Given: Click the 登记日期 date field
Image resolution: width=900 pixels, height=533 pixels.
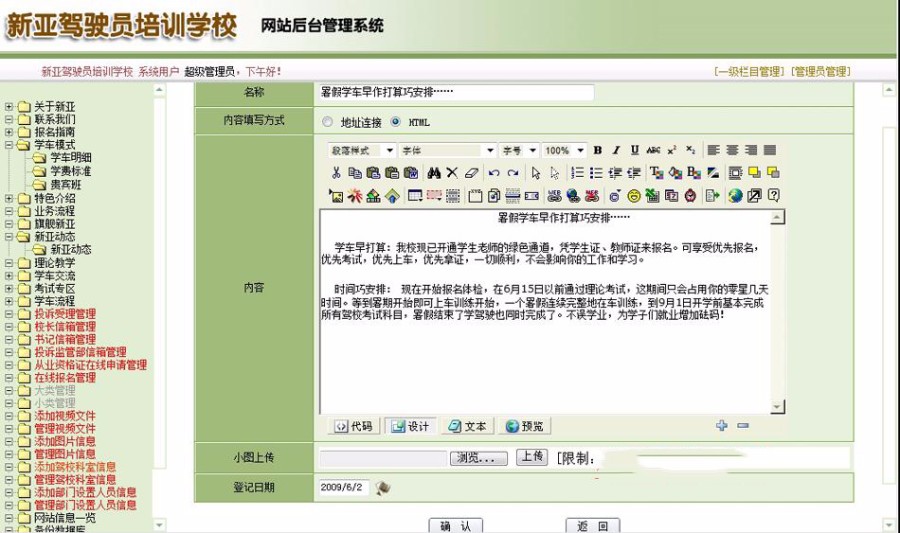Looking at the screenshot, I should pos(344,487).
